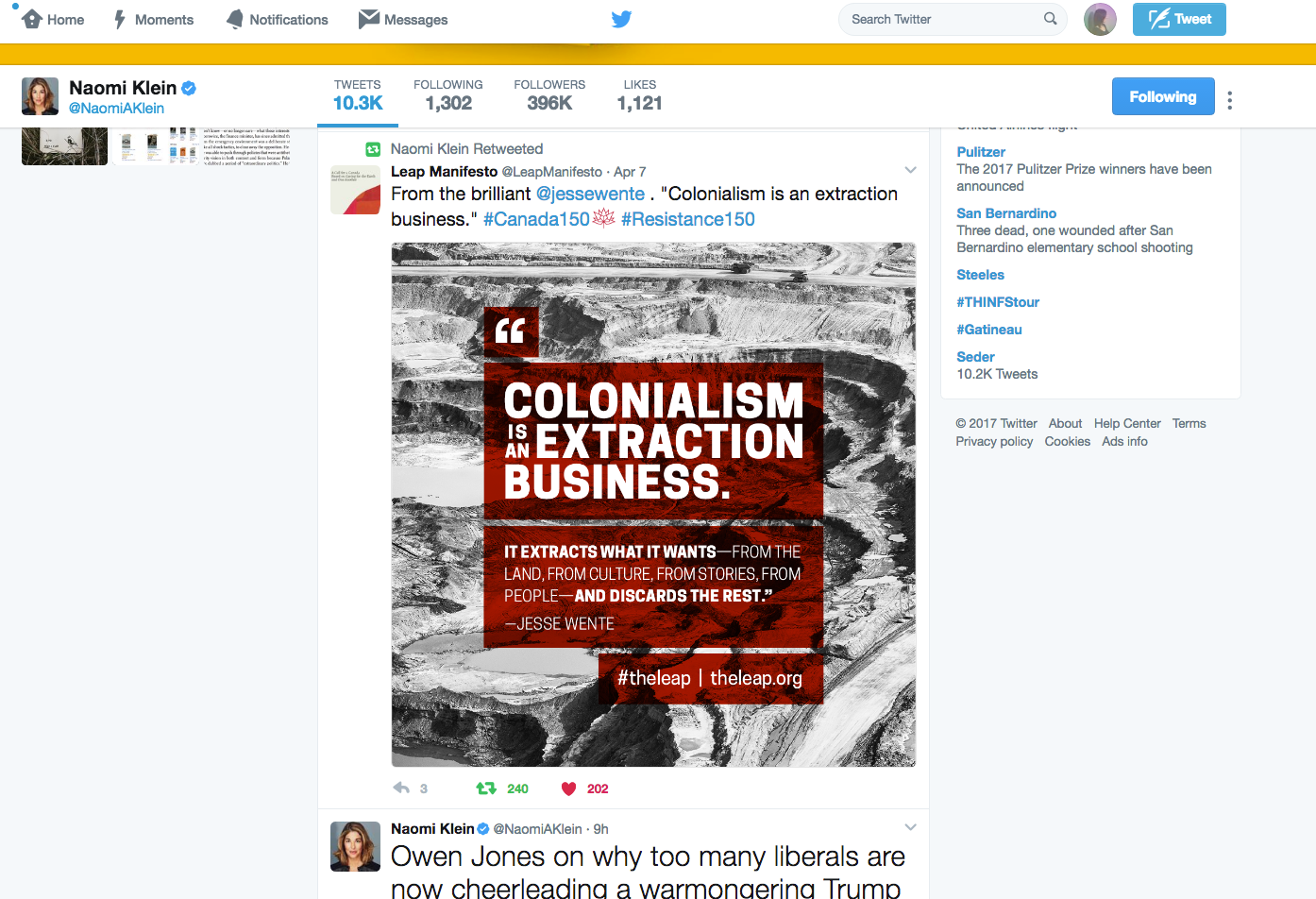Switch to the Likes 1,121 tab

(x=639, y=95)
